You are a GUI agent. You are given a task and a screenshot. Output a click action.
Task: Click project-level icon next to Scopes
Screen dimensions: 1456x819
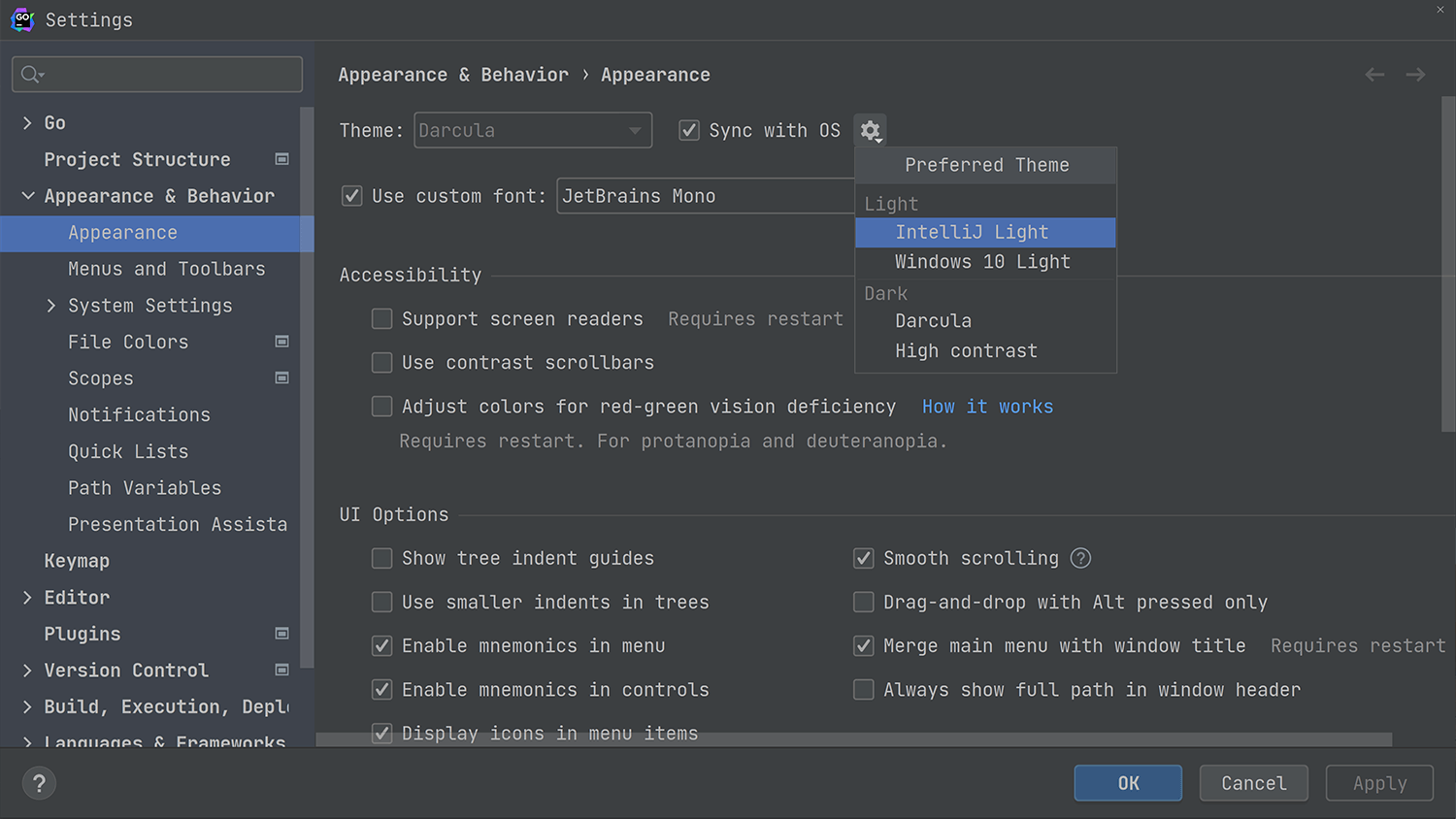282,377
